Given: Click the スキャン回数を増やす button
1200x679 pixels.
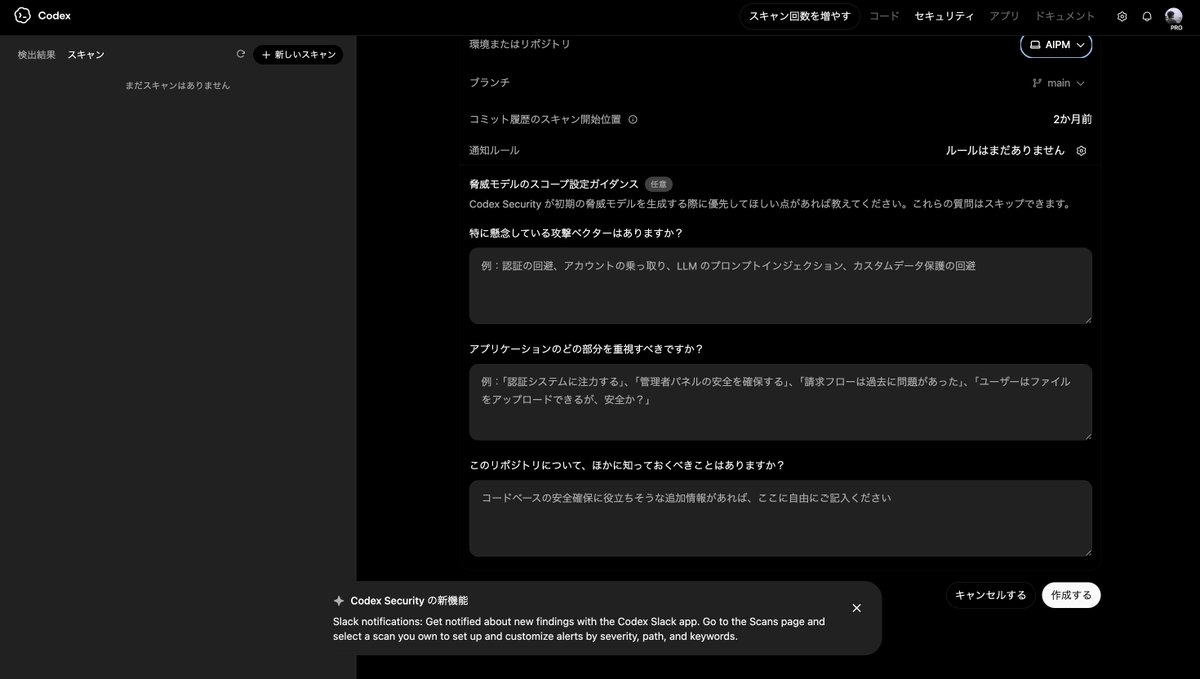Looking at the screenshot, I should point(800,16).
